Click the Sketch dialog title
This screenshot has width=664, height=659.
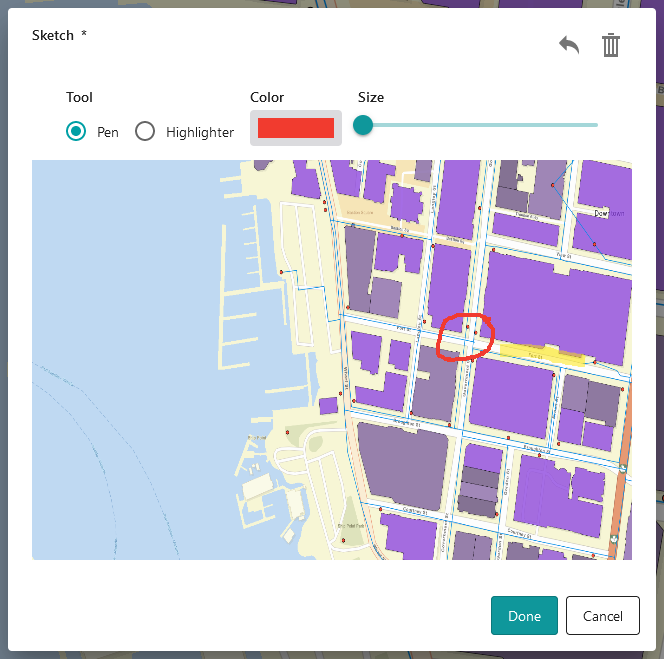point(53,35)
